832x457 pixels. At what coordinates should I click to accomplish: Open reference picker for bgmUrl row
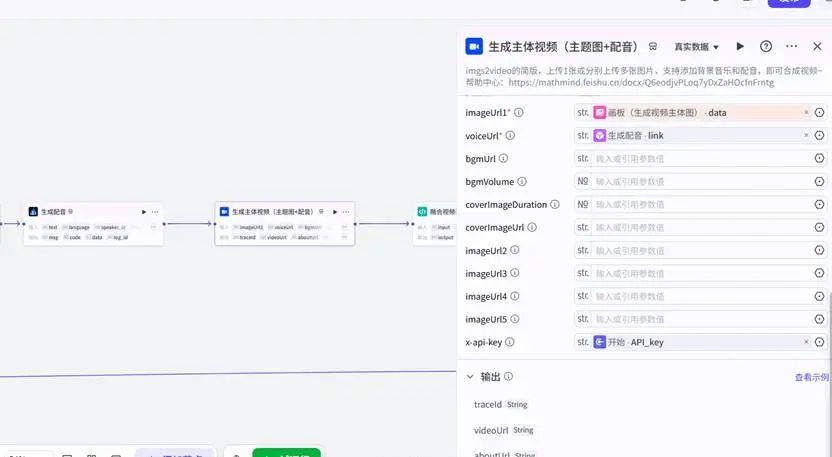[x=819, y=158]
